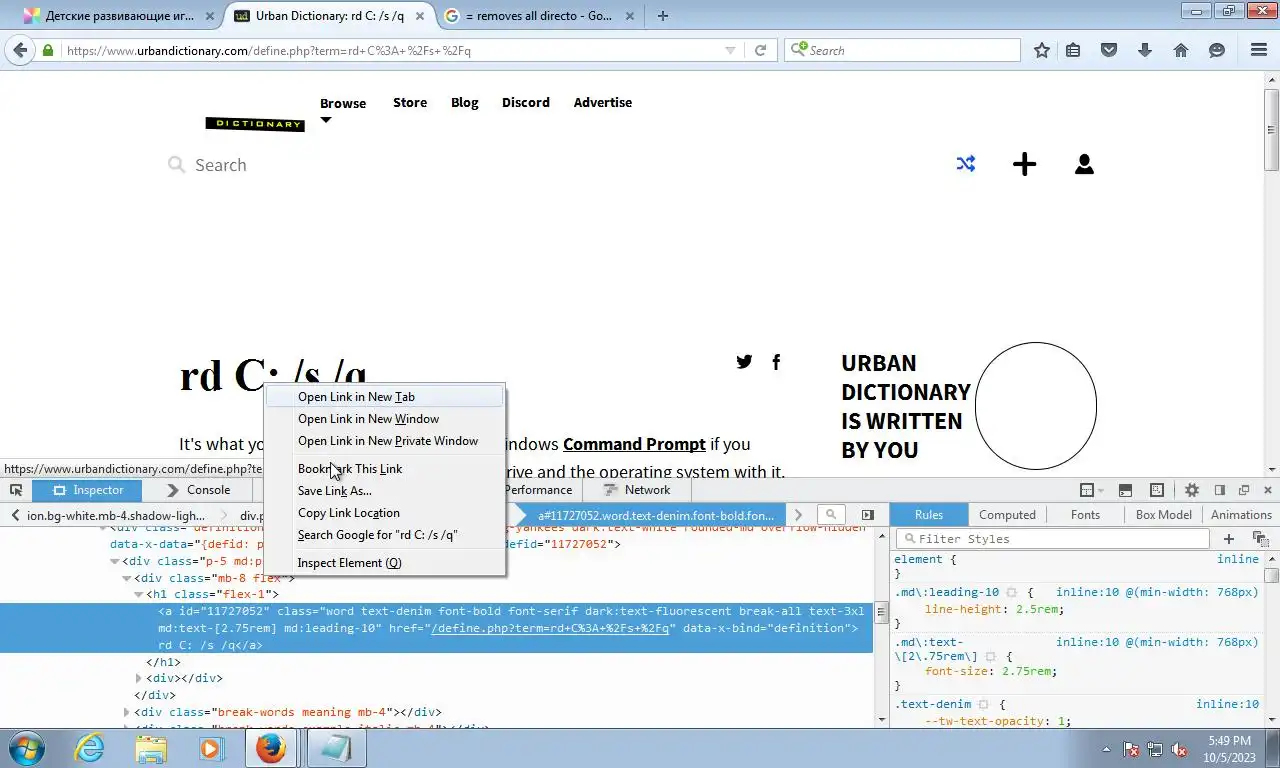Reload the page with the refresh icon
Screen dimensions: 1280x768
coord(760,50)
